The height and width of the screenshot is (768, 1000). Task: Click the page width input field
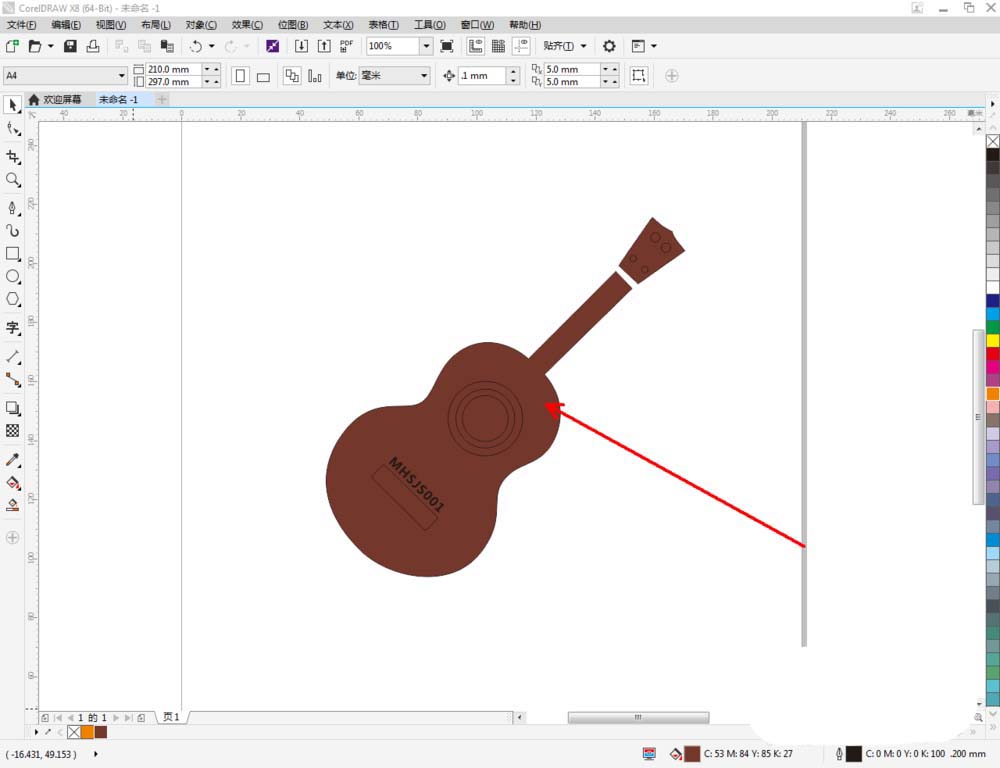[x=173, y=69]
